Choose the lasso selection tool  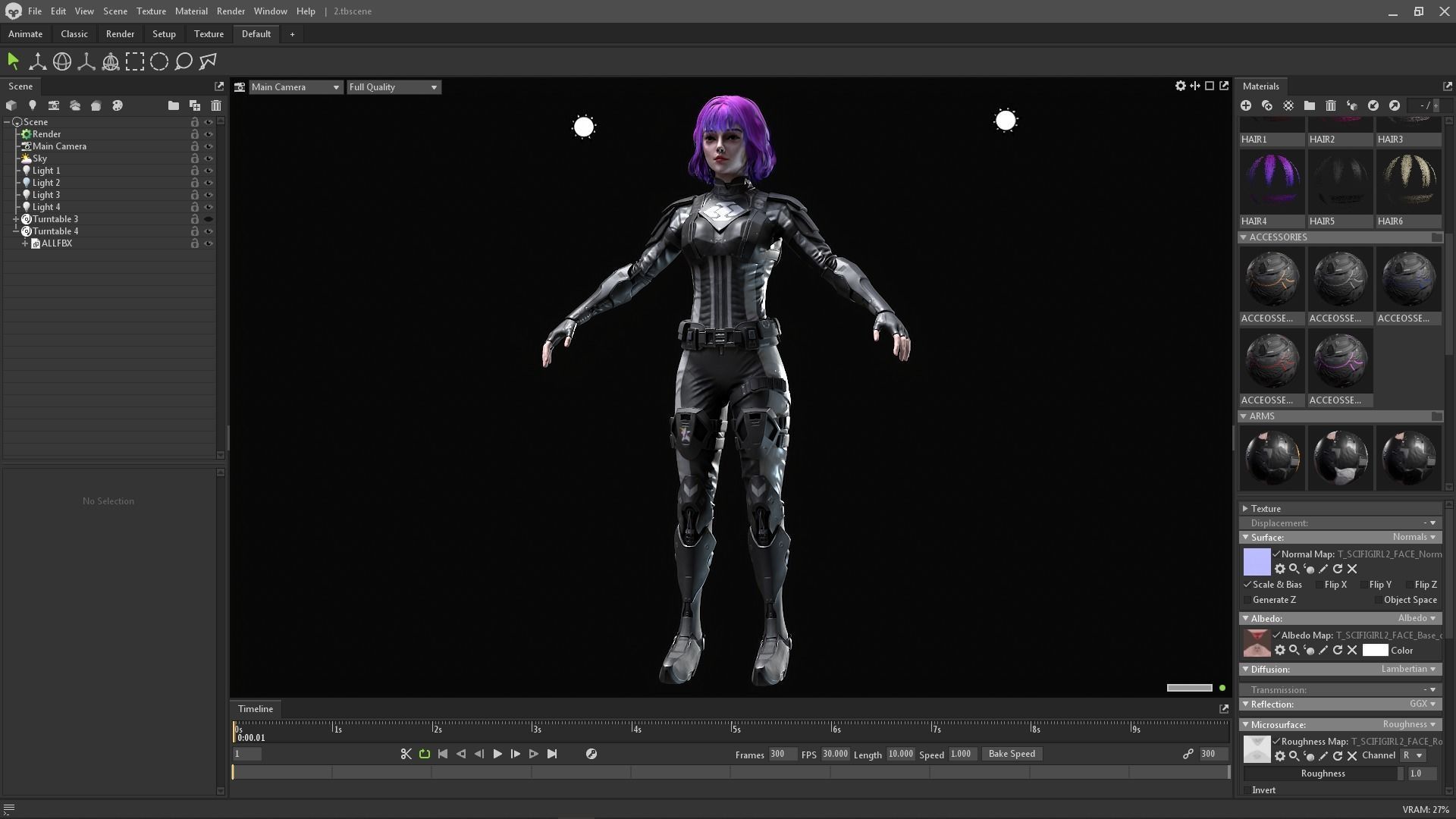(184, 61)
